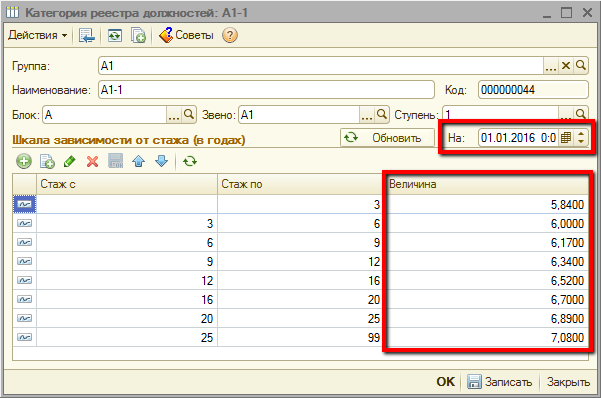Delete row with the red X icon
The image size is (601, 398).
[x=92, y=161]
